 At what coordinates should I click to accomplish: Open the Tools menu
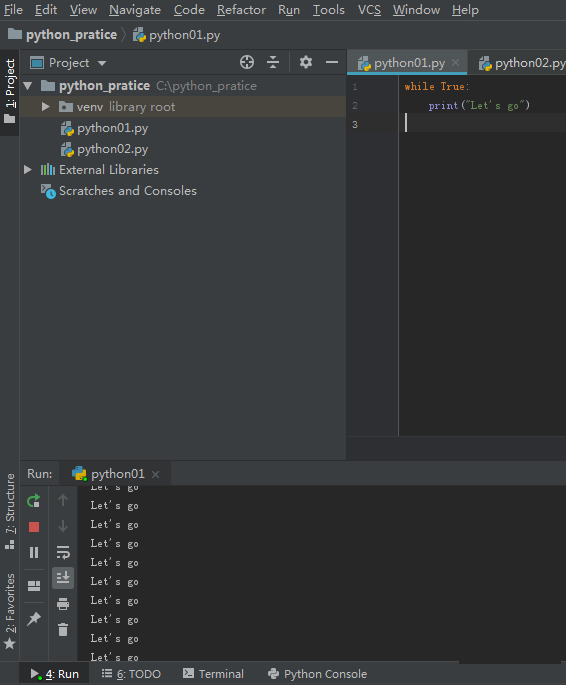click(x=329, y=10)
